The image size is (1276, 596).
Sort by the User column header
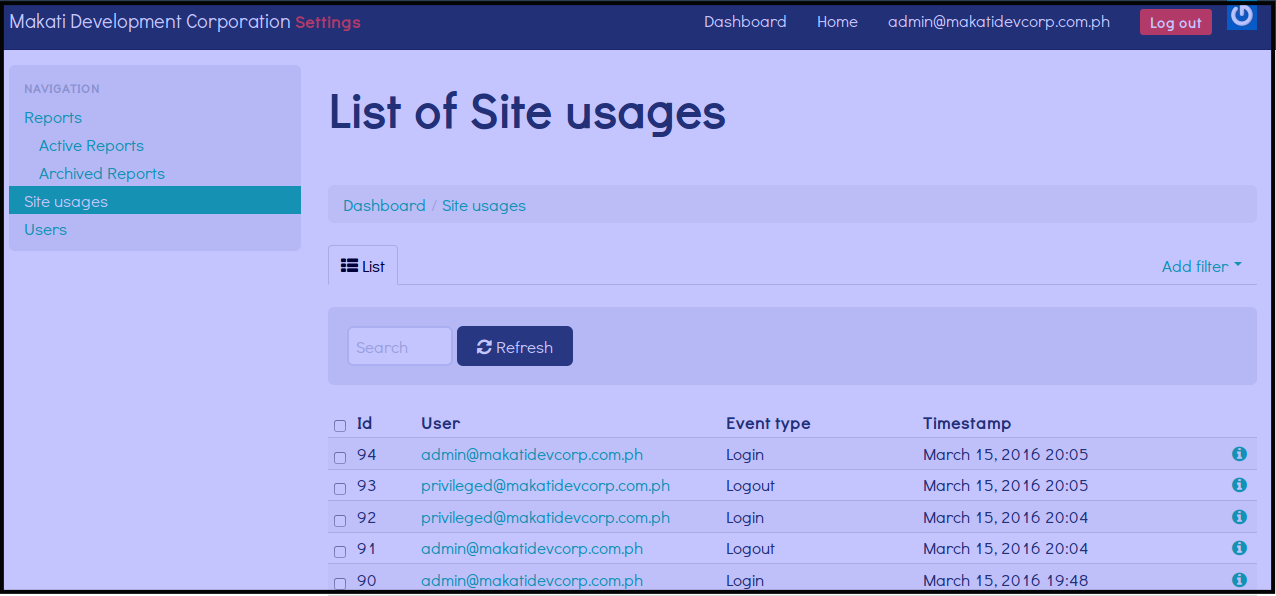click(x=440, y=423)
